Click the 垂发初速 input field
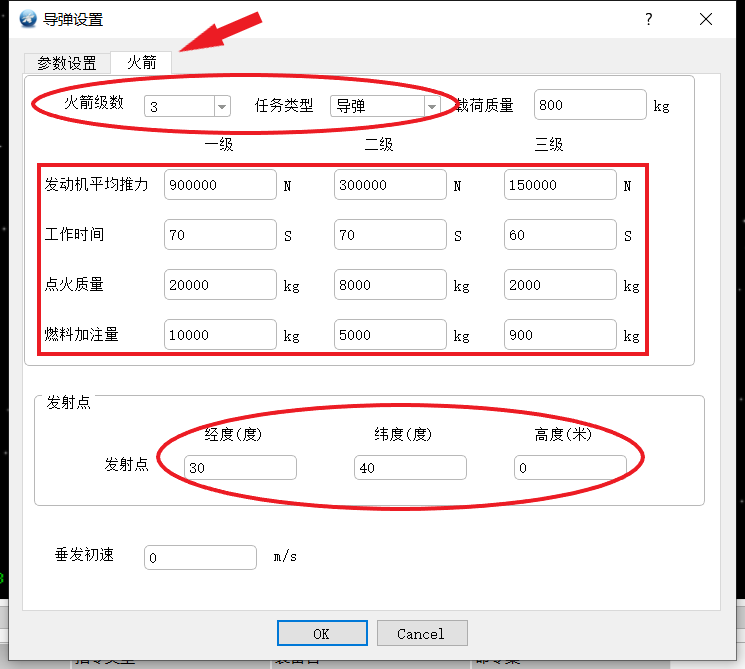Screen dimensions: 745x669 pyautogui.click(x=201, y=557)
